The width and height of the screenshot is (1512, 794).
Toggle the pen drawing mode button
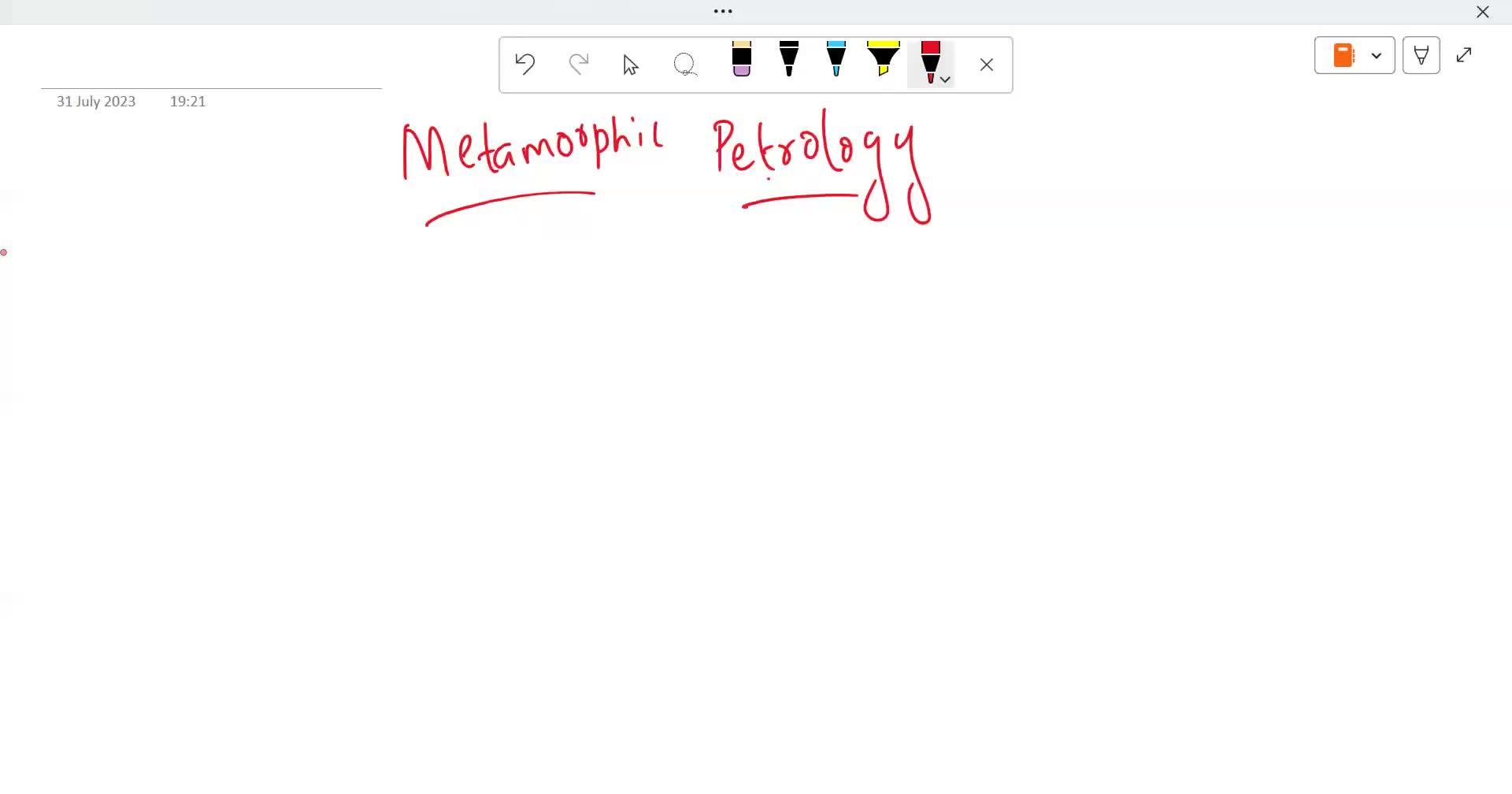tap(1421, 55)
